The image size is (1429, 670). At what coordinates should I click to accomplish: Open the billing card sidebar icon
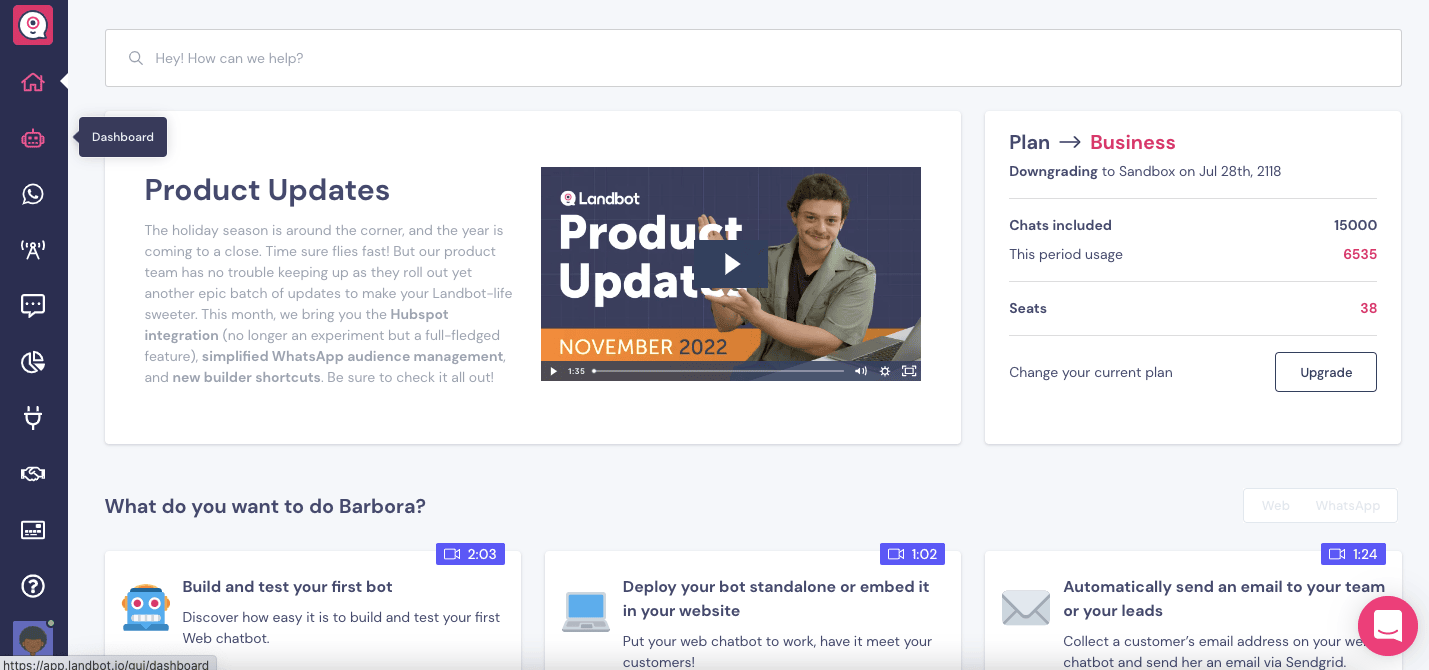pos(33,530)
